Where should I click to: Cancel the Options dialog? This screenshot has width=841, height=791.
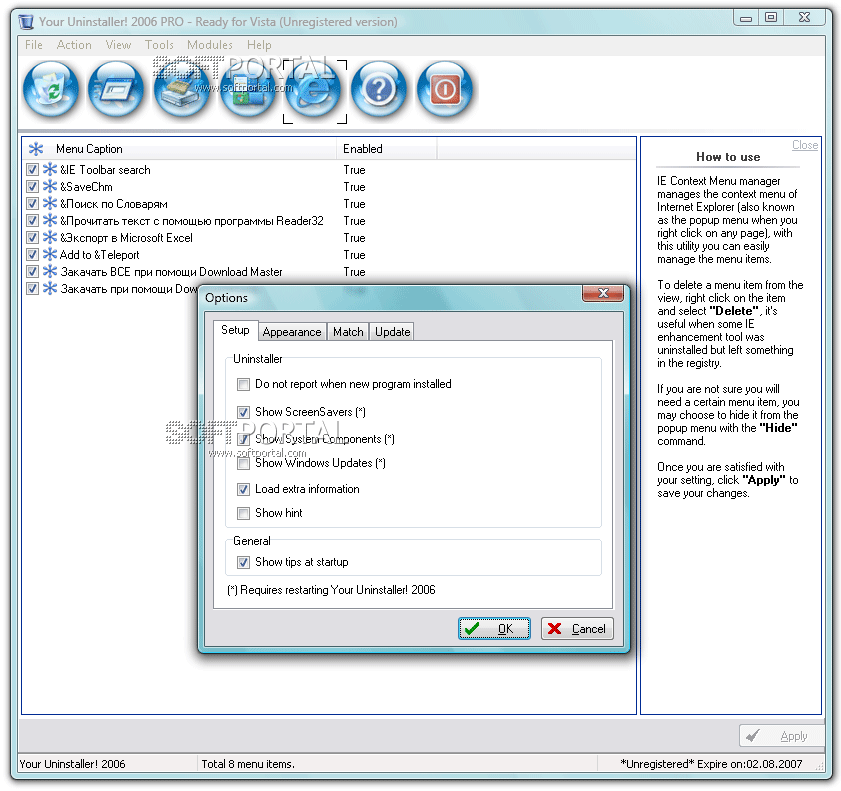click(x=577, y=629)
